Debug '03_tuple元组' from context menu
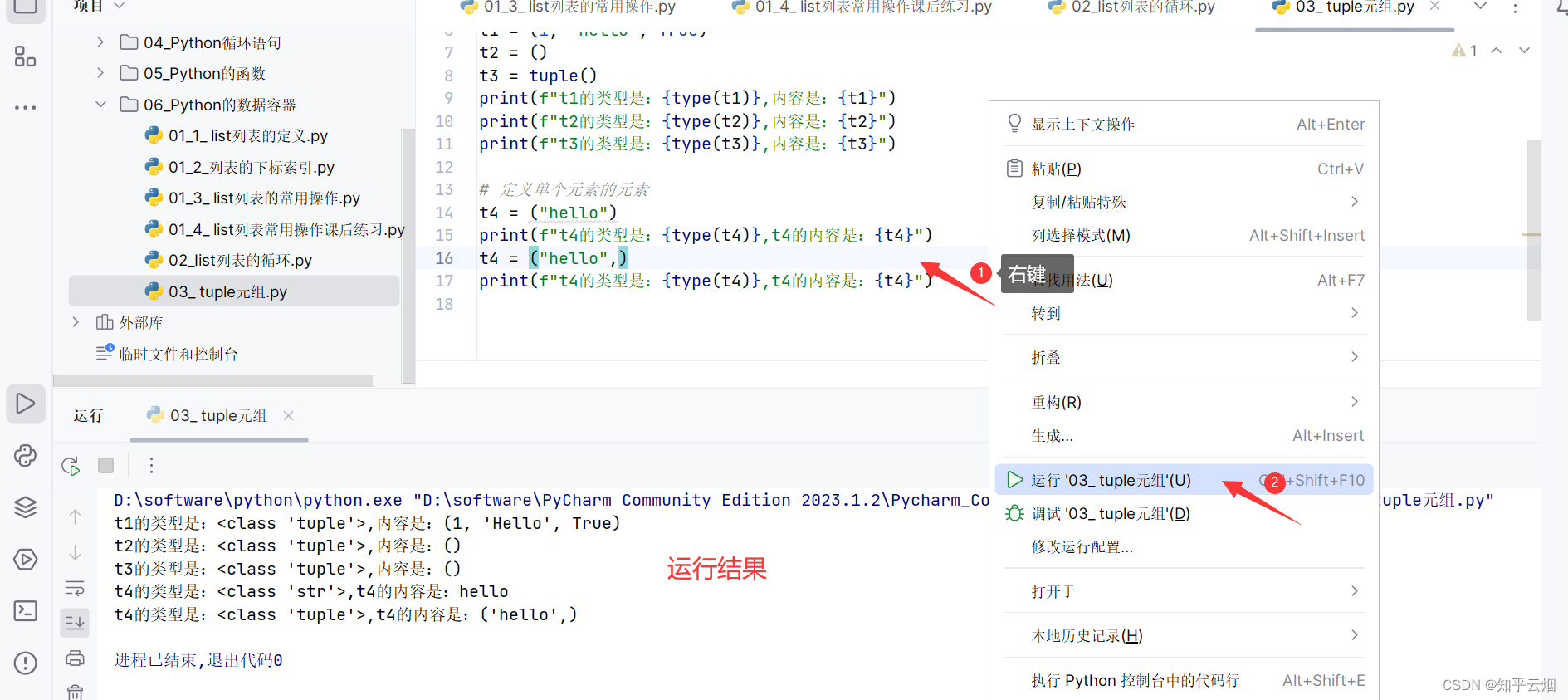The width and height of the screenshot is (1568, 700). coord(1184,513)
